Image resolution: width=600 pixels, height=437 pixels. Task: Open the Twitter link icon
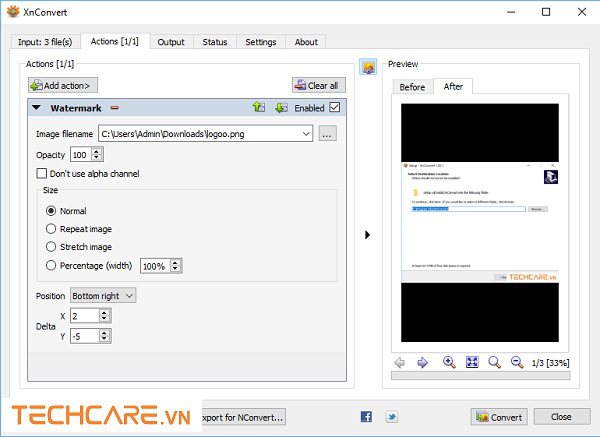click(392, 416)
